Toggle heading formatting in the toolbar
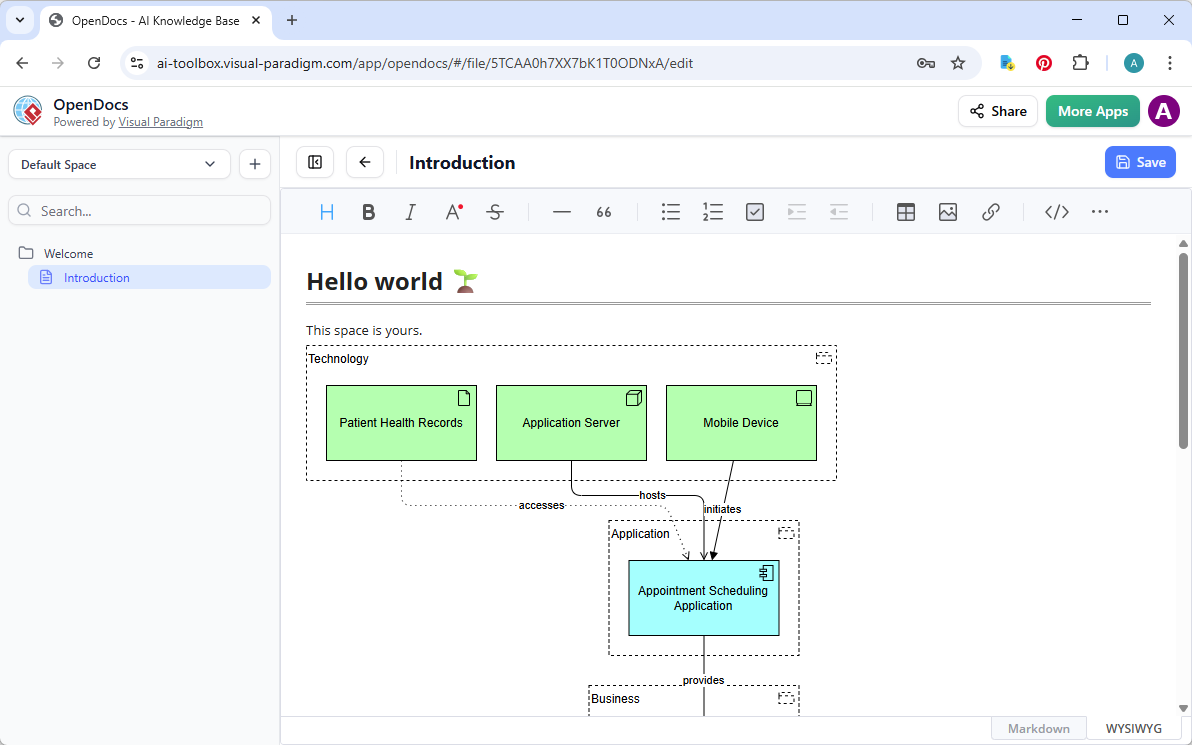The image size is (1192, 745). [x=326, y=211]
